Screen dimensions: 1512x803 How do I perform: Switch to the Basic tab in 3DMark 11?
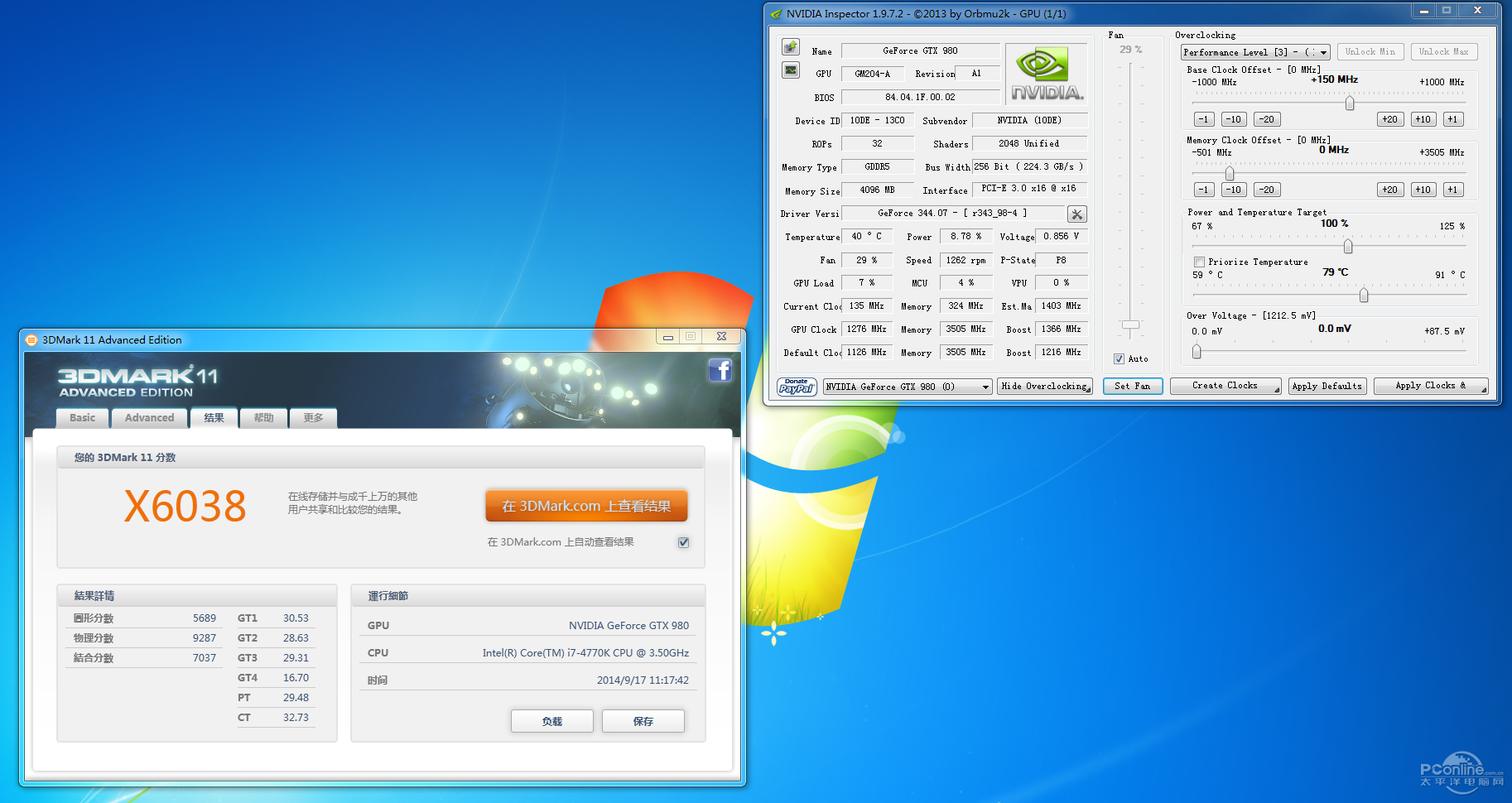[x=82, y=418]
